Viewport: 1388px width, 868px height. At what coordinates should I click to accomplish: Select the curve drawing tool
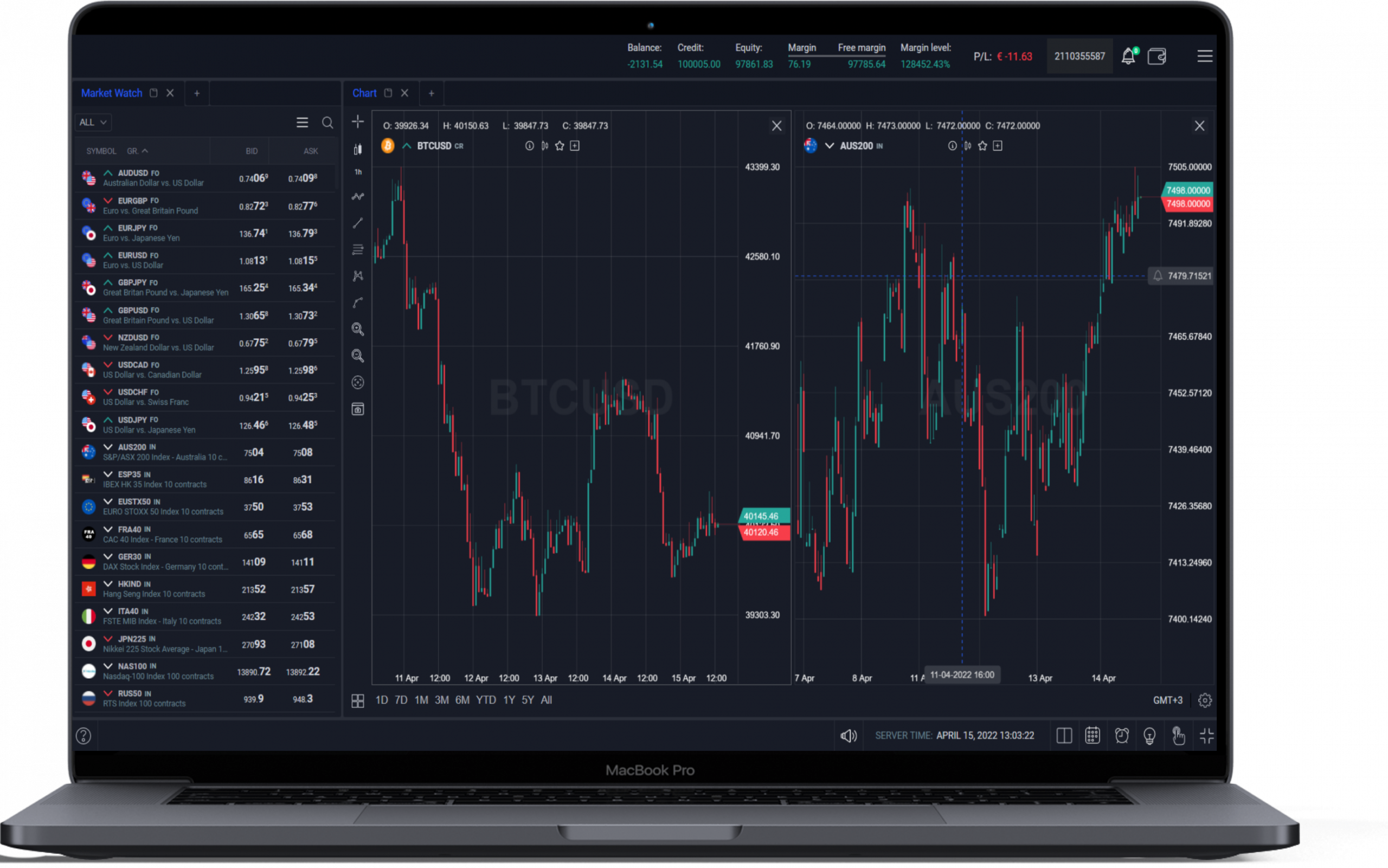pyautogui.click(x=358, y=303)
